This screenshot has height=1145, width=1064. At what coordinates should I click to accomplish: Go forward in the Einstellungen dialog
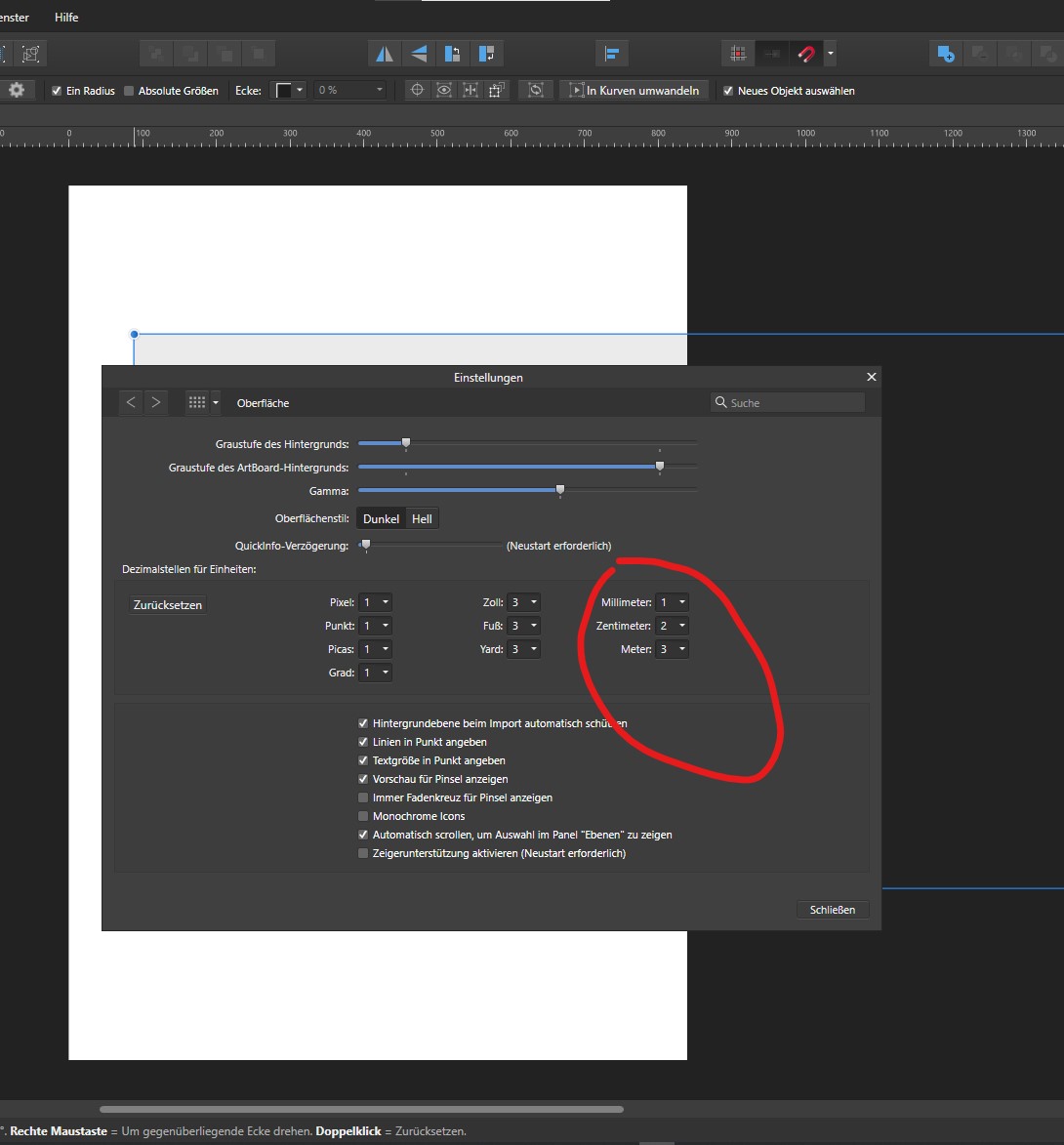point(155,402)
